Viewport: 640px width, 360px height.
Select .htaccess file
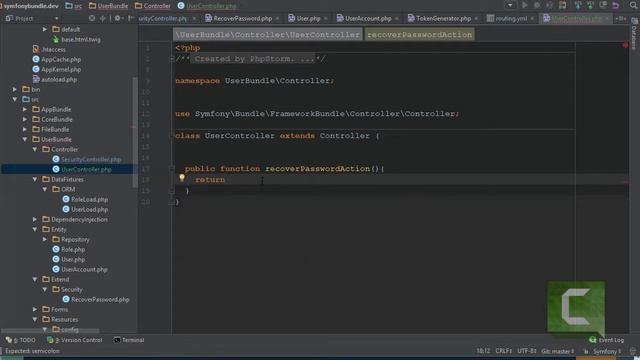click(x=49, y=49)
